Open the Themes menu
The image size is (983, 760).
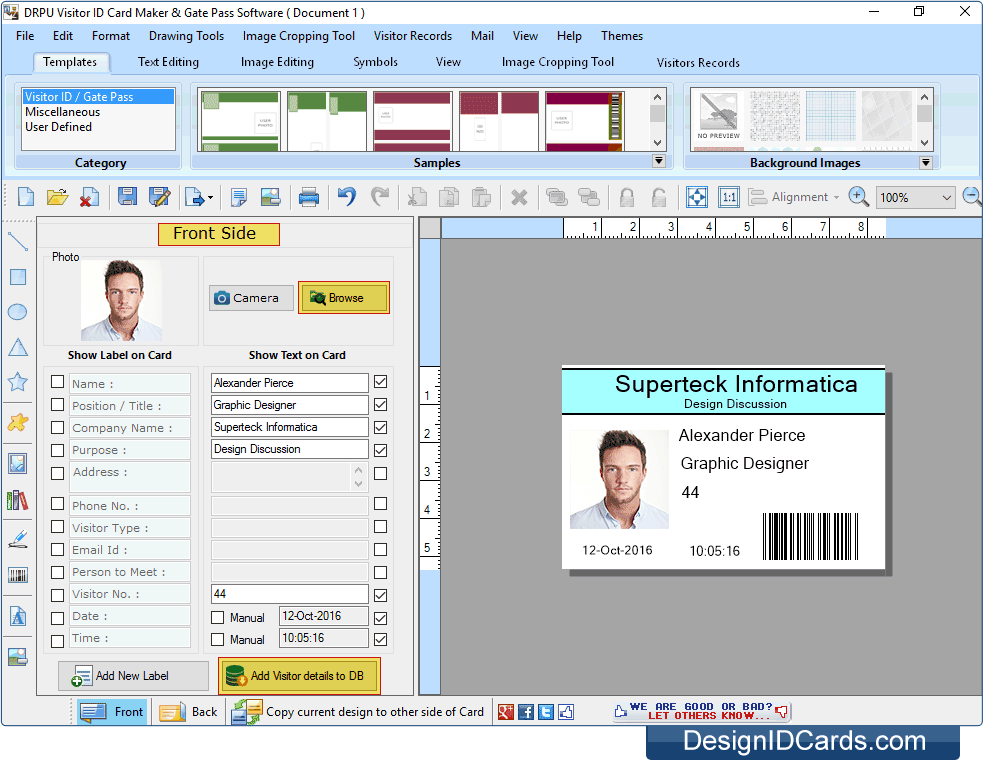pyautogui.click(x=622, y=36)
